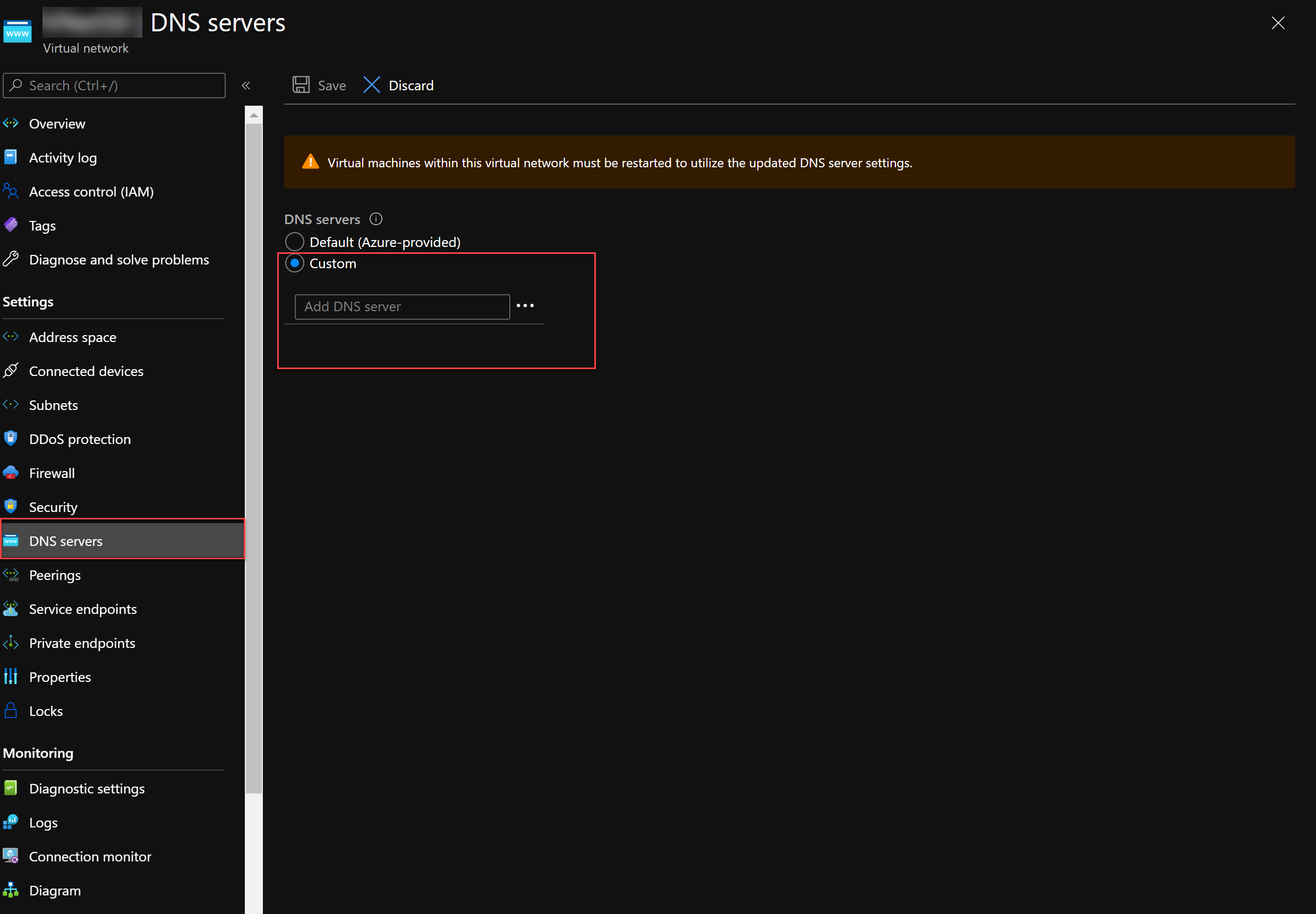Open the ellipsis menu beside Add DNS server
Viewport: 1316px width, 914px height.
(x=525, y=306)
